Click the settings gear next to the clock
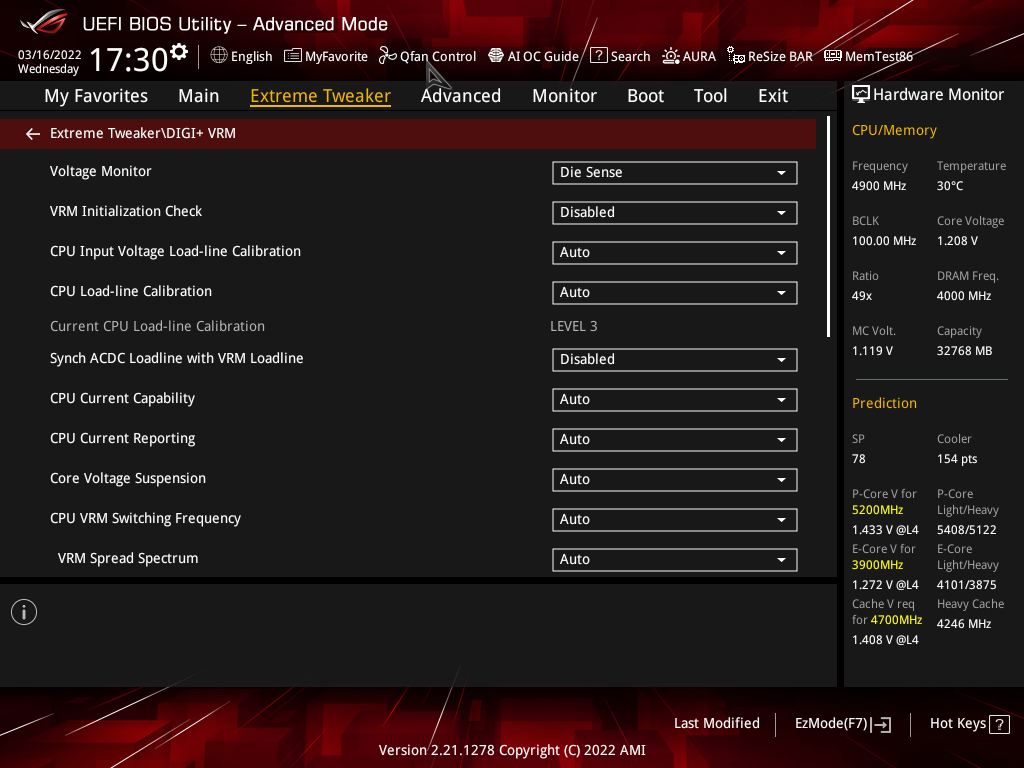This screenshot has width=1024, height=768. pyautogui.click(x=179, y=52)
